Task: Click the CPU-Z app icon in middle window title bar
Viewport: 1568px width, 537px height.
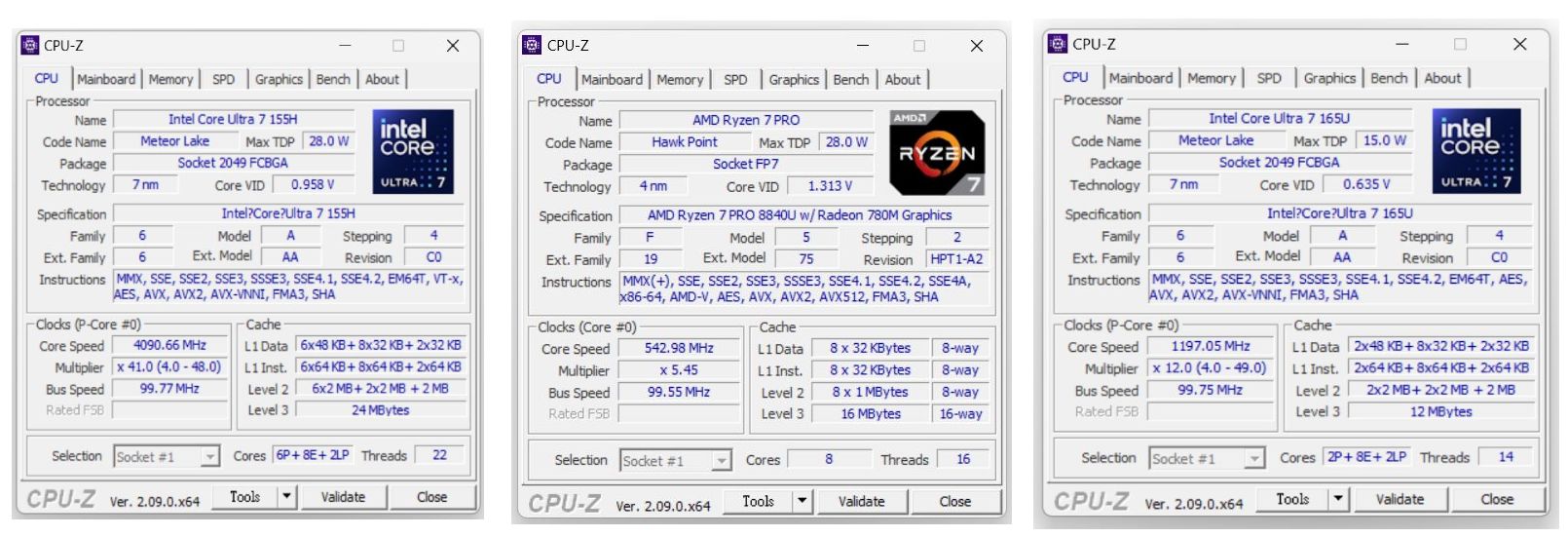Action: point(532,45)
